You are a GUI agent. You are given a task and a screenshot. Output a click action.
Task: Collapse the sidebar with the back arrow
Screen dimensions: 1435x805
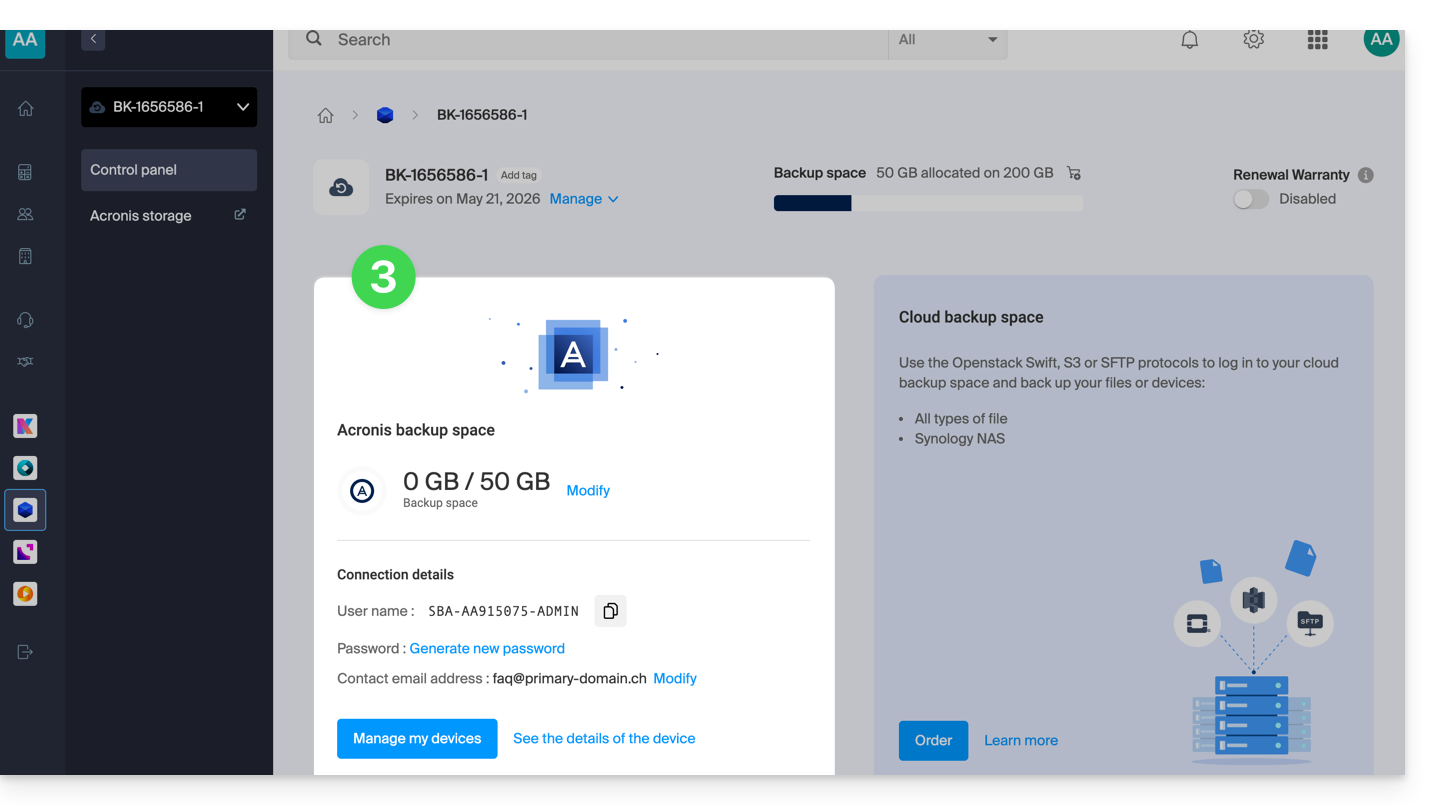93,39
